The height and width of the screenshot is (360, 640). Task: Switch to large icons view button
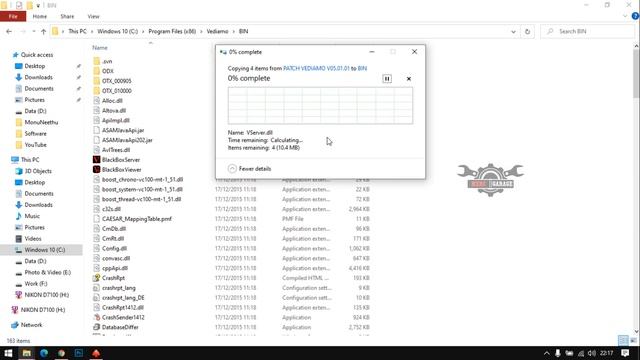[x=633, y=340]
